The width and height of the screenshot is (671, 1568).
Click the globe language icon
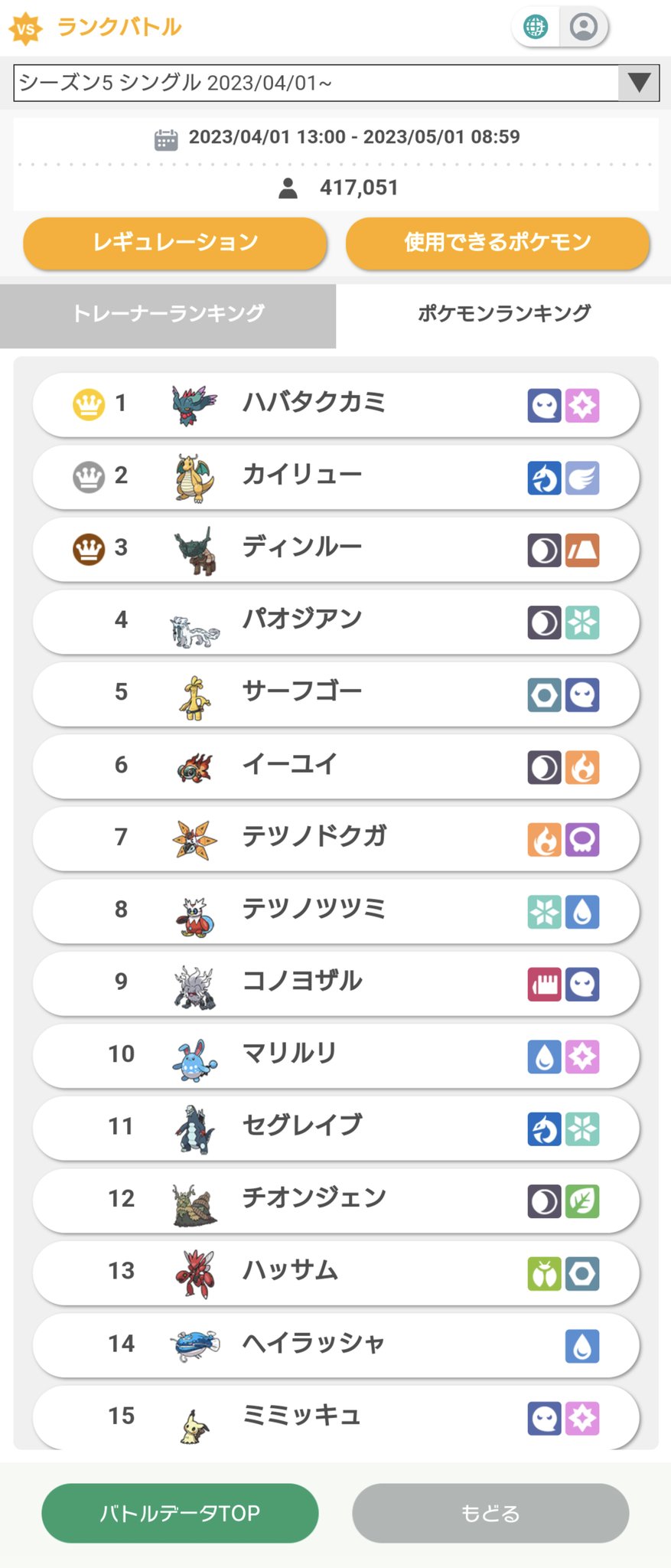[x=536, y=27]
